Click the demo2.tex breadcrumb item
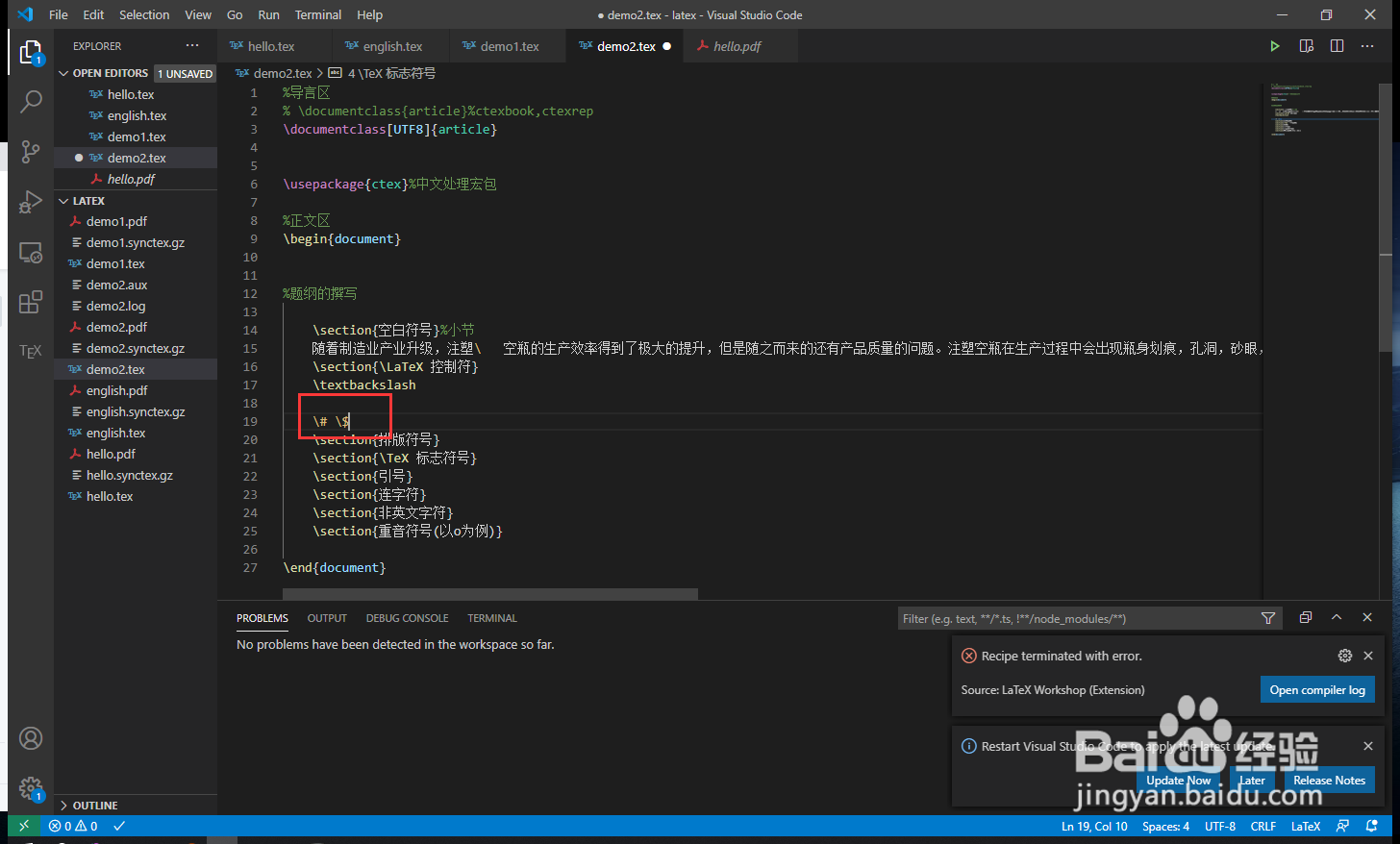 click(274, 73)
